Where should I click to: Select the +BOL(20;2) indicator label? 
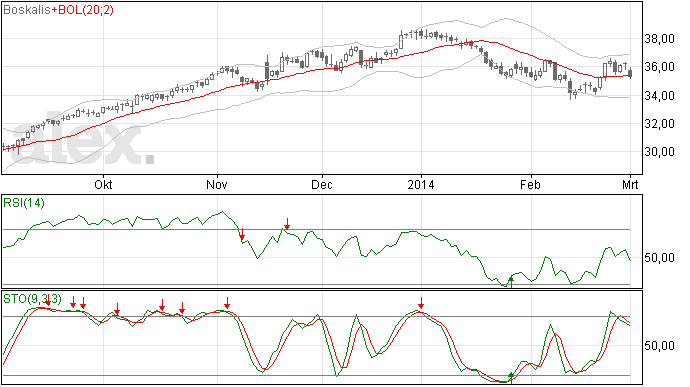82,10
